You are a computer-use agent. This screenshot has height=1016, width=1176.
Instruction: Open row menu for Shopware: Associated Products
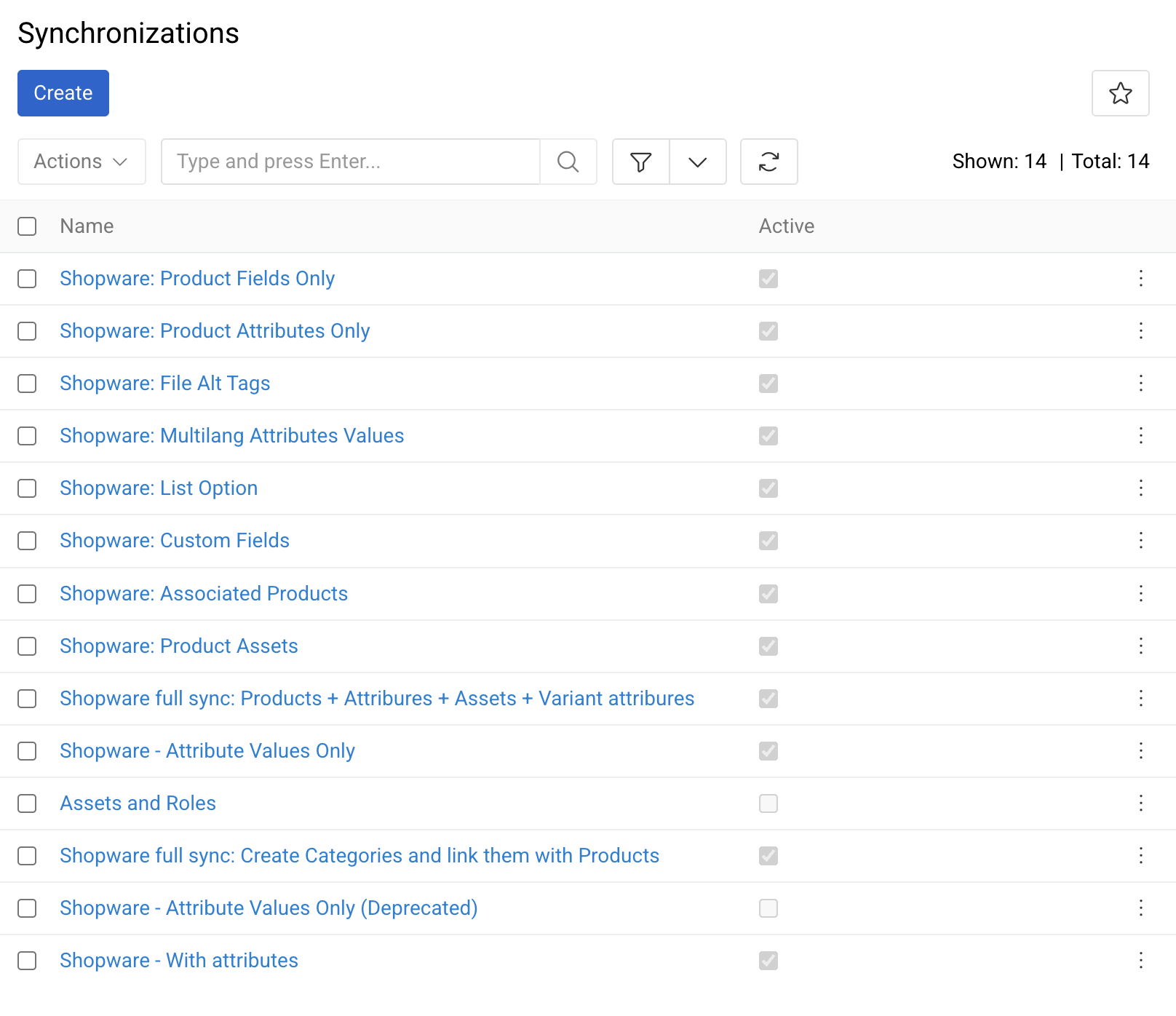click(x=1140, y=594)
